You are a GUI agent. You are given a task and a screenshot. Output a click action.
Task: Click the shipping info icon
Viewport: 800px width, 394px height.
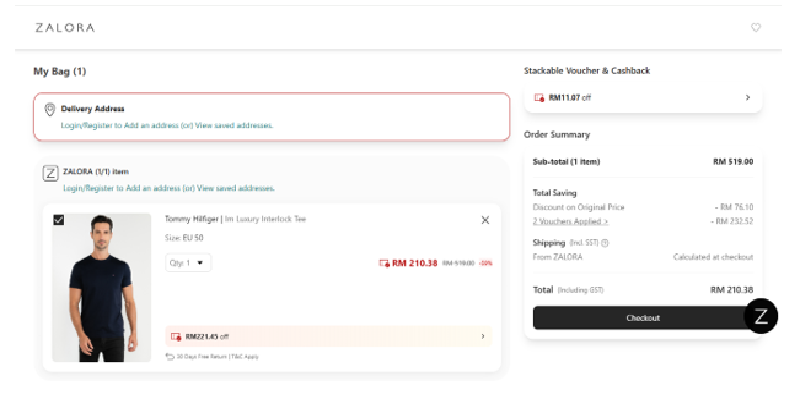(605, 243)
